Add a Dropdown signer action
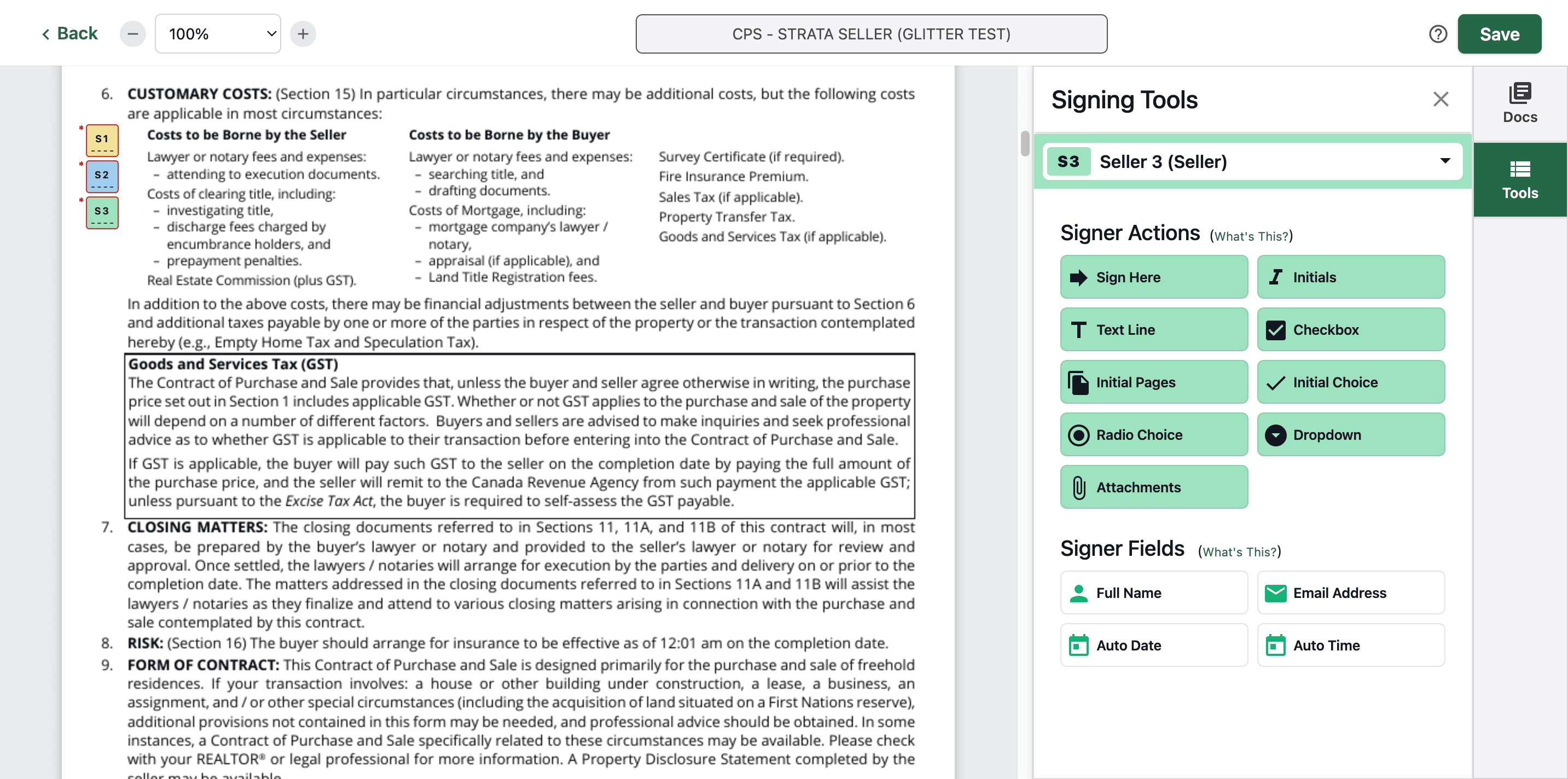1568x779 pixels. click(1351, 434)
